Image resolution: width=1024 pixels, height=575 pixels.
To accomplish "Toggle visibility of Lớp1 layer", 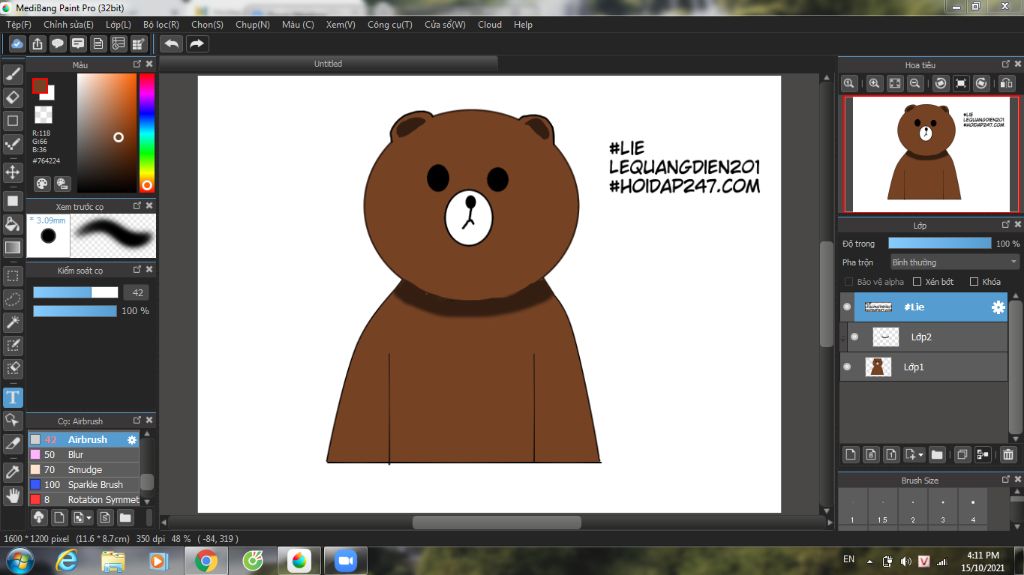I will coord(847,367).
